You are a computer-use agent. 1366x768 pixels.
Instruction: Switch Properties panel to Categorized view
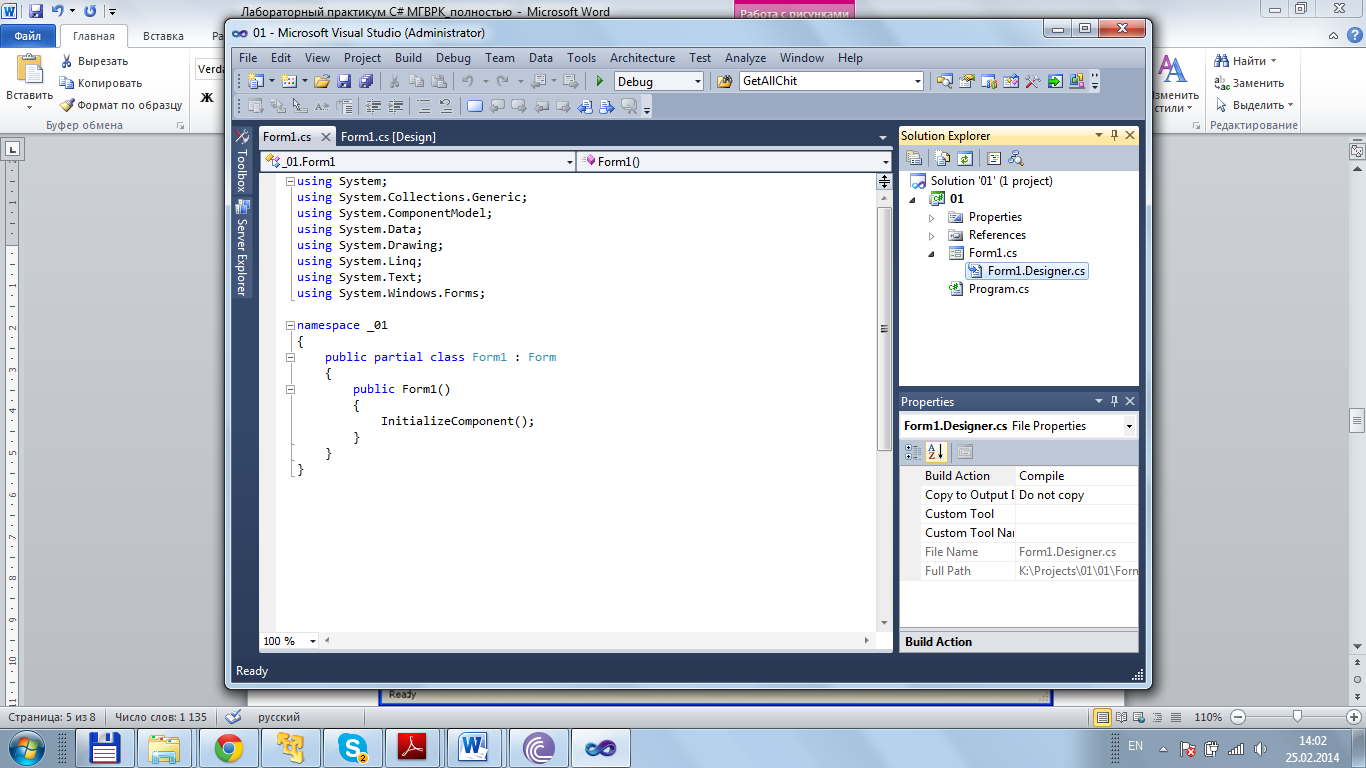coord(914,452)
